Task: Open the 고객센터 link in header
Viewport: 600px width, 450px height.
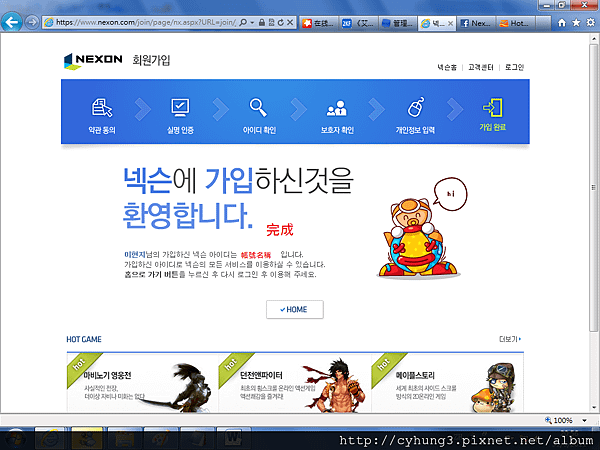Action: point(481,67)
